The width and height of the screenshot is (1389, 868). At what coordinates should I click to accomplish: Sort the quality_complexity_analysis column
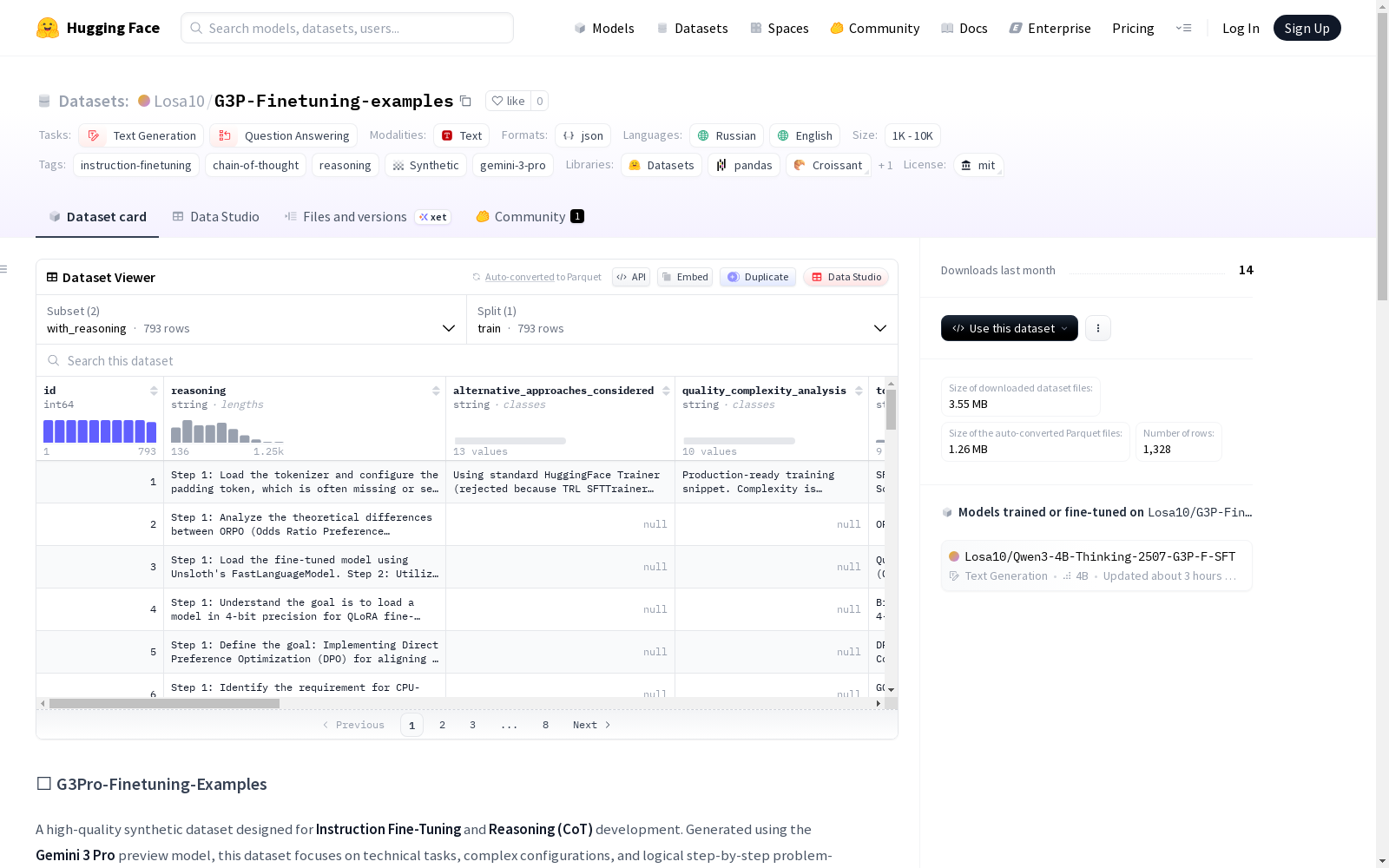click(x=859, y=391)
